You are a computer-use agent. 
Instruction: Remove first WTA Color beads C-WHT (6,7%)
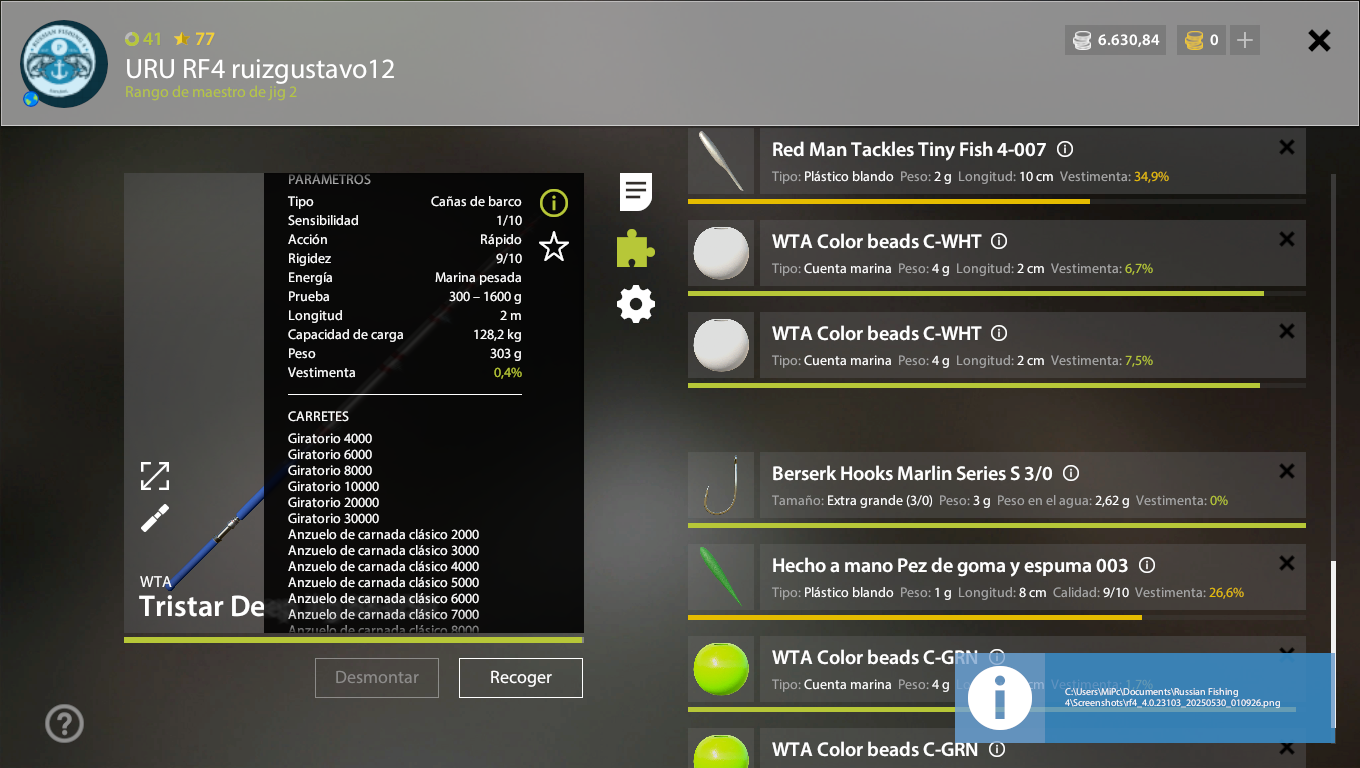(x=1287, y=239)
